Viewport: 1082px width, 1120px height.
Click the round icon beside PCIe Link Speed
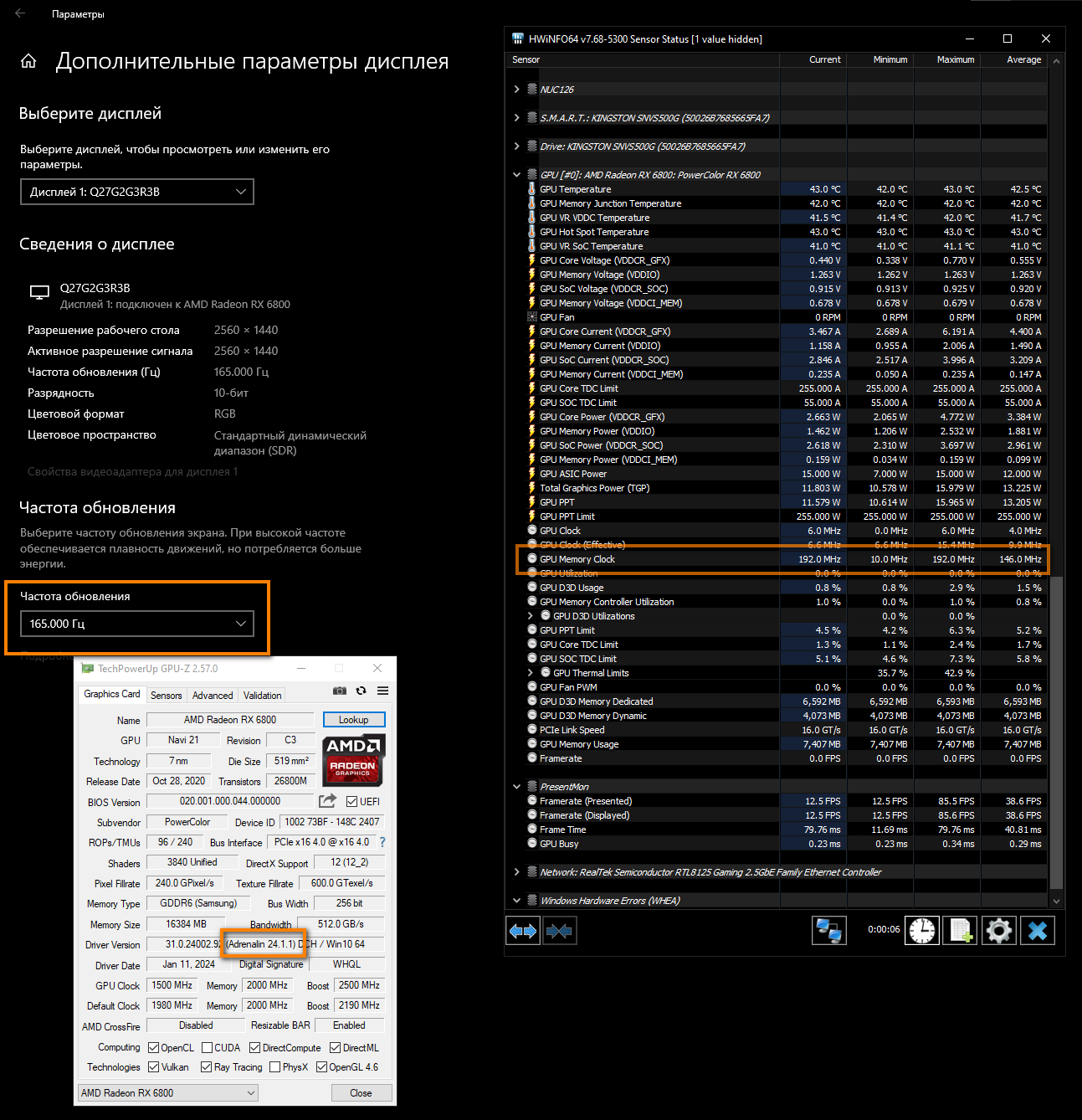532,730
